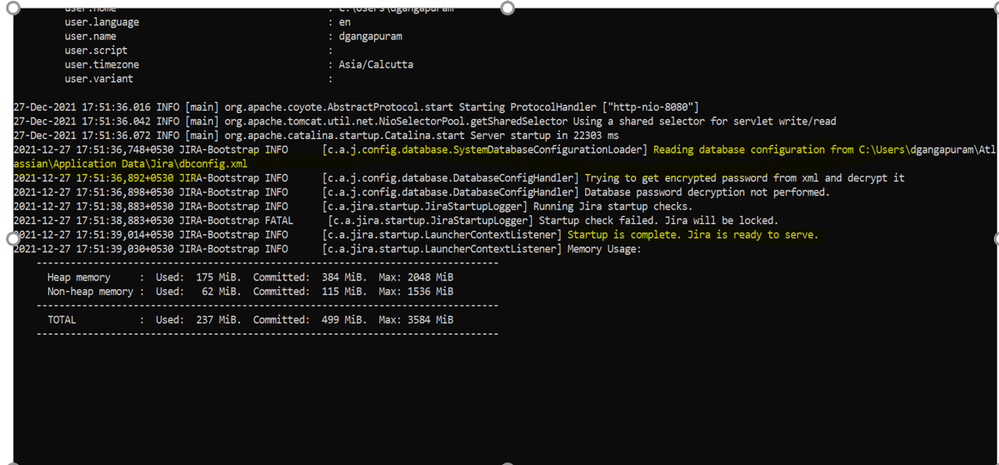Click the left-middle image selection handle
This screenshot has height=465, width=999.
[12, 238]
